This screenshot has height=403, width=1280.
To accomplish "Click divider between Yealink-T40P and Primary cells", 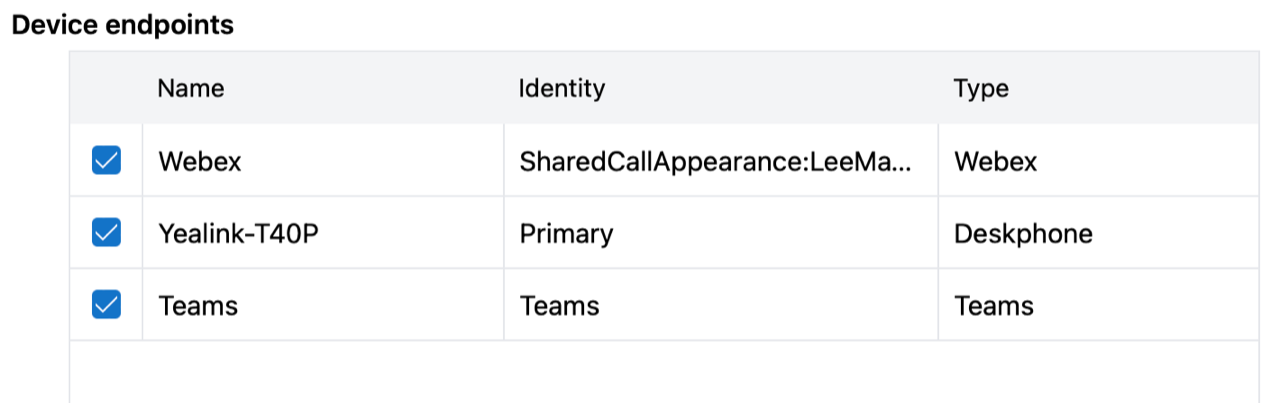I will (x=504, y=233).
